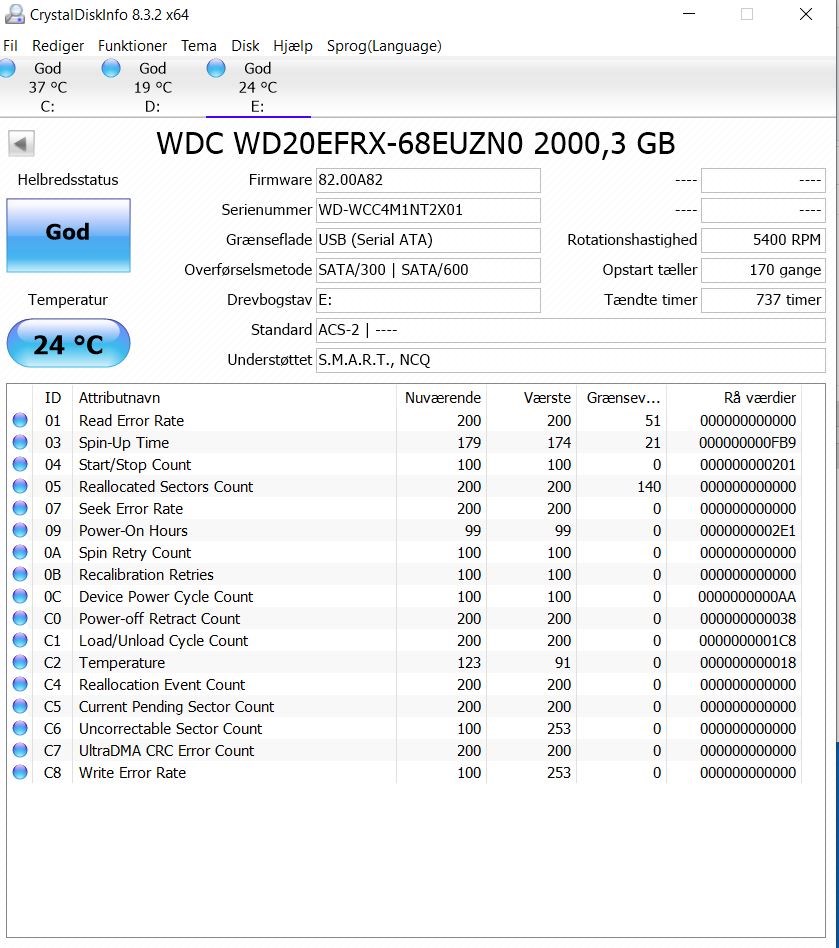839x948 pixels.
Task: Open the Hjælp menu
Action: pyautogui.click(x=293, y=46)
